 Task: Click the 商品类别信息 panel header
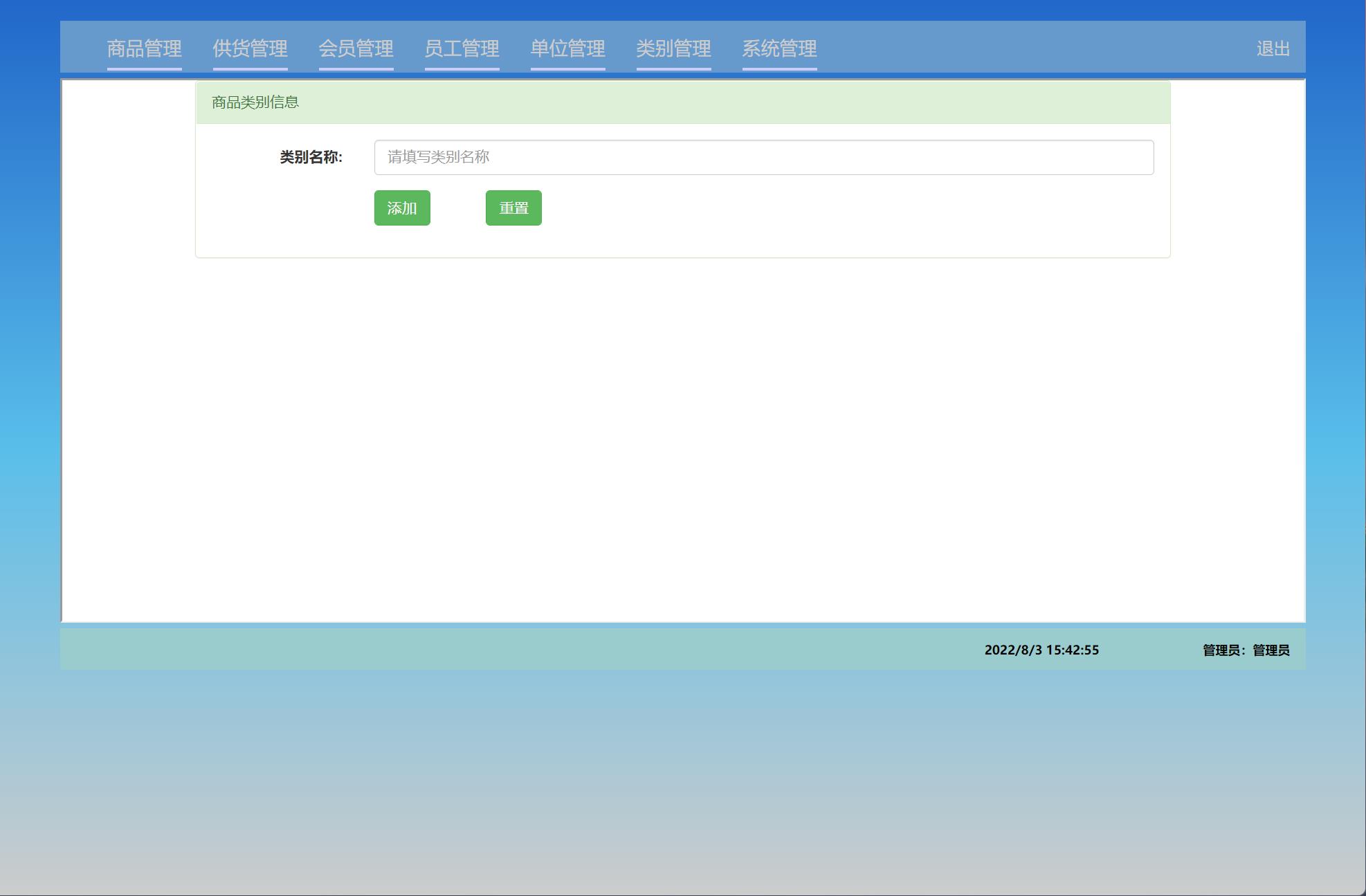[256, 102]
